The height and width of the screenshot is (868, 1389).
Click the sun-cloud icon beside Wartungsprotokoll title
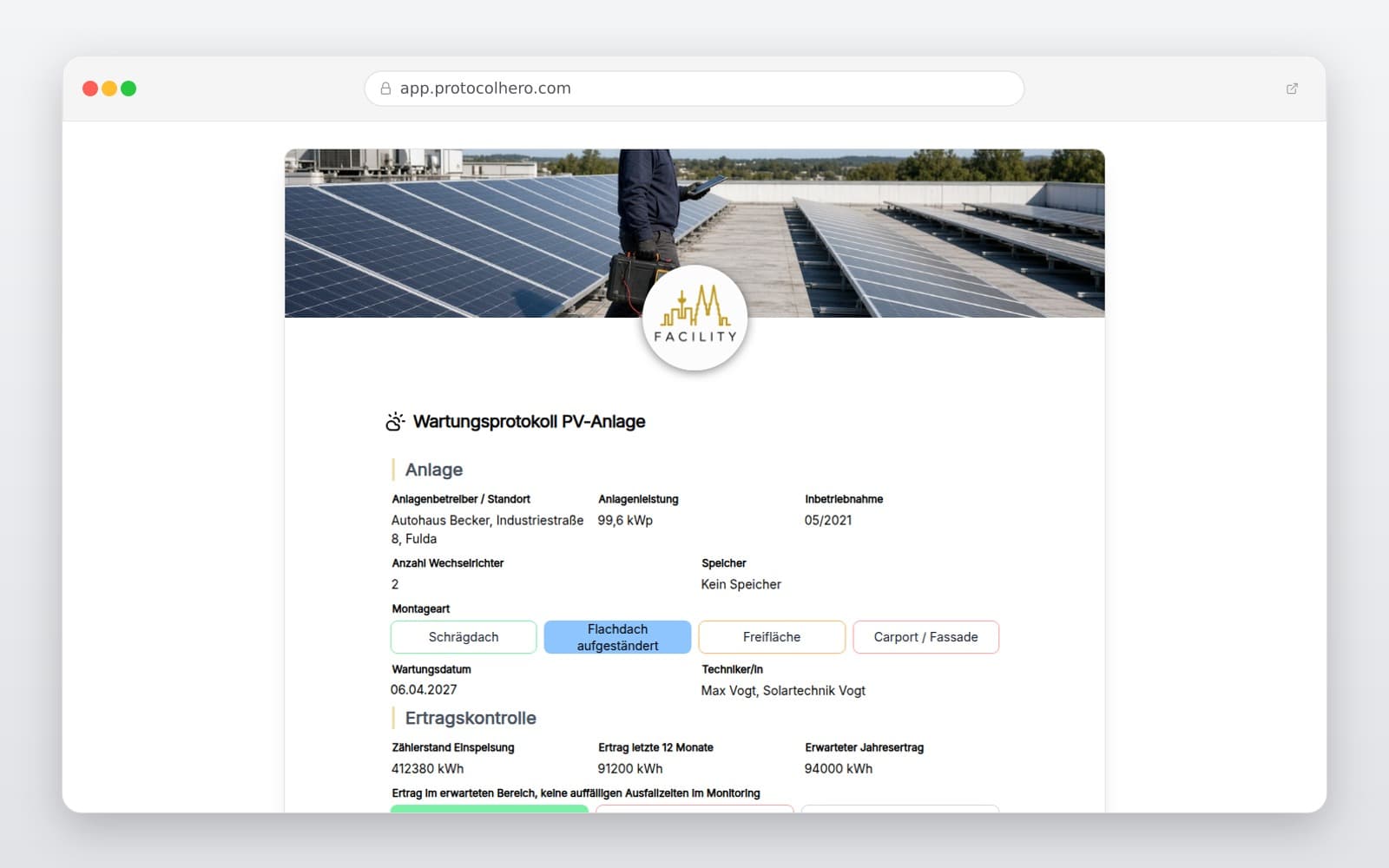click(395, 422)
